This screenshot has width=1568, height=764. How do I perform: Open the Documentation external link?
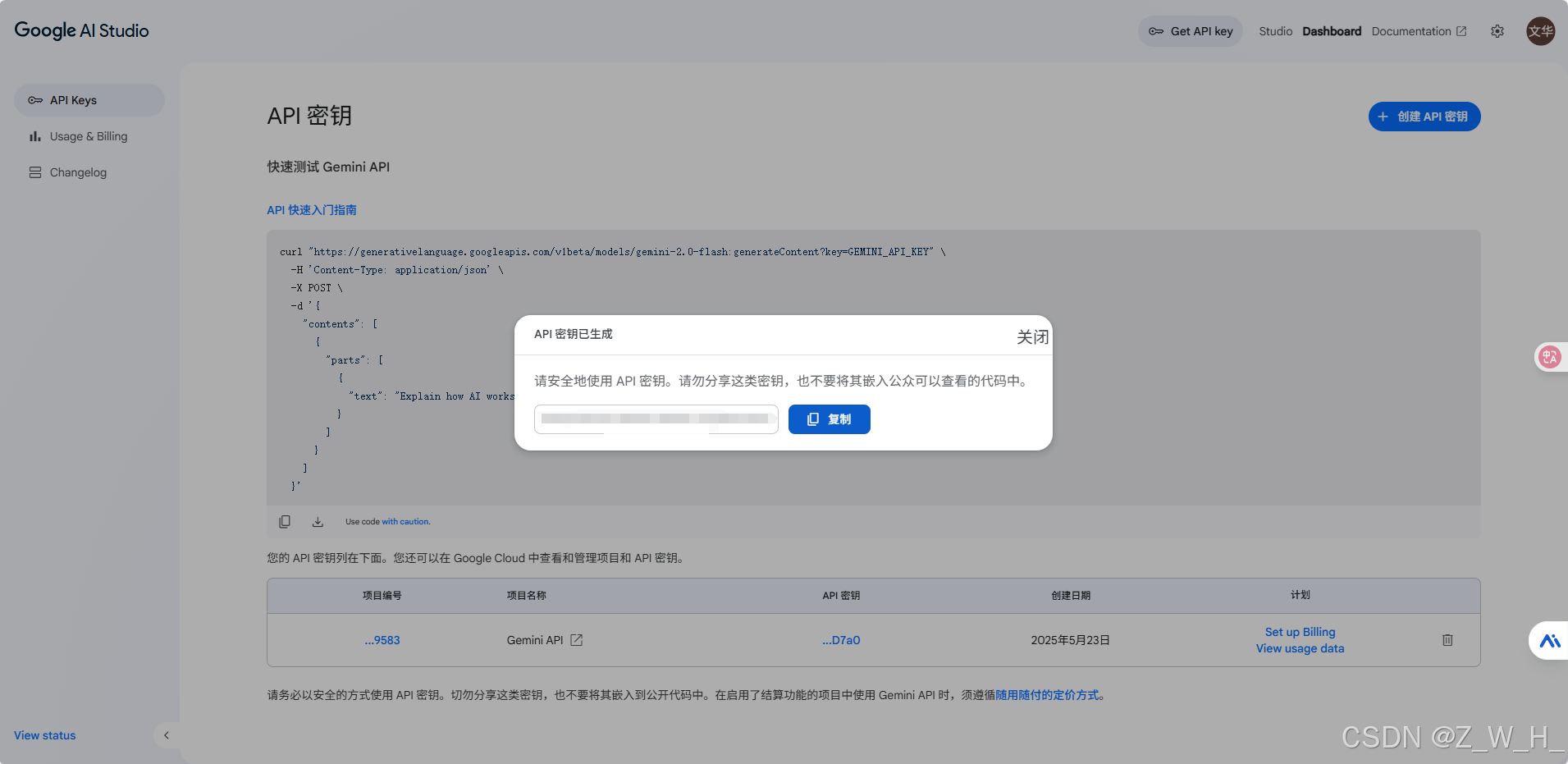(x=1419, y=31)
